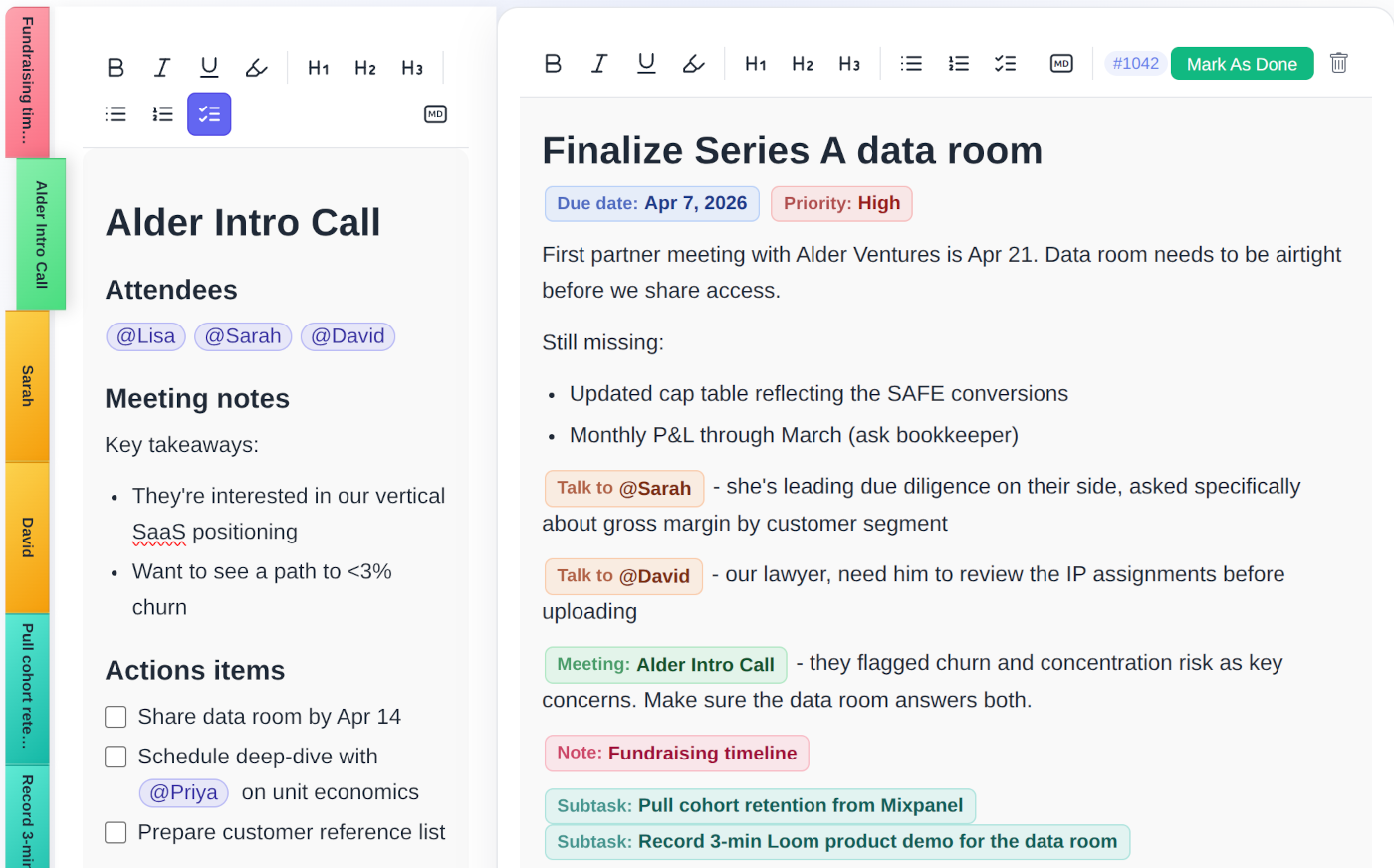The image size is (1394, 868).
Task: Open the 'Meeting: Alder Intro Call' chip
Action: point(665,665)
